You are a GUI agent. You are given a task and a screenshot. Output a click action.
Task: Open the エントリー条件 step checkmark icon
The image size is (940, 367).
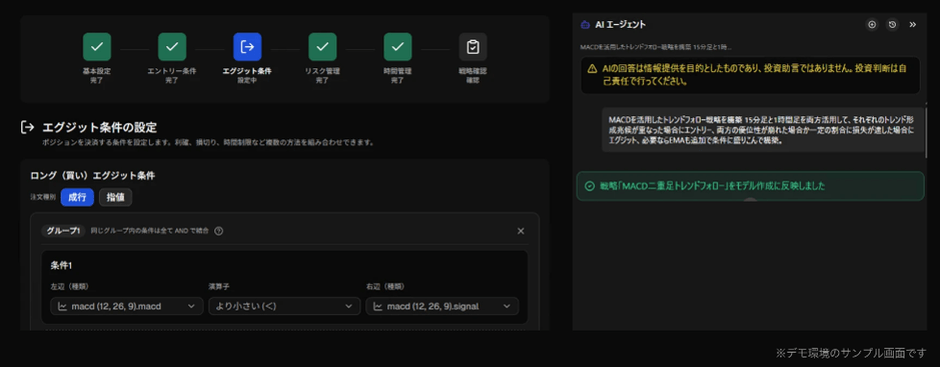[172, 47]
